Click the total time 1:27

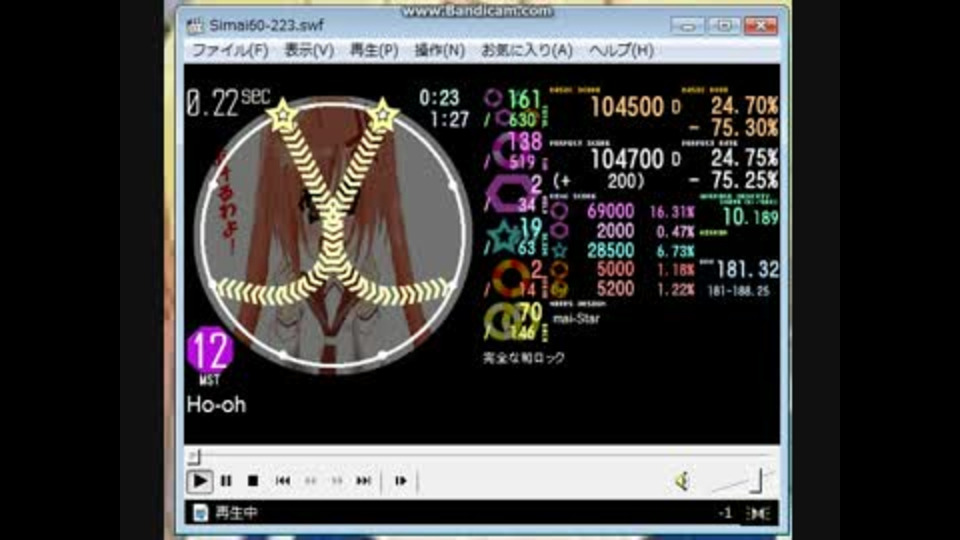pos(449,119)
